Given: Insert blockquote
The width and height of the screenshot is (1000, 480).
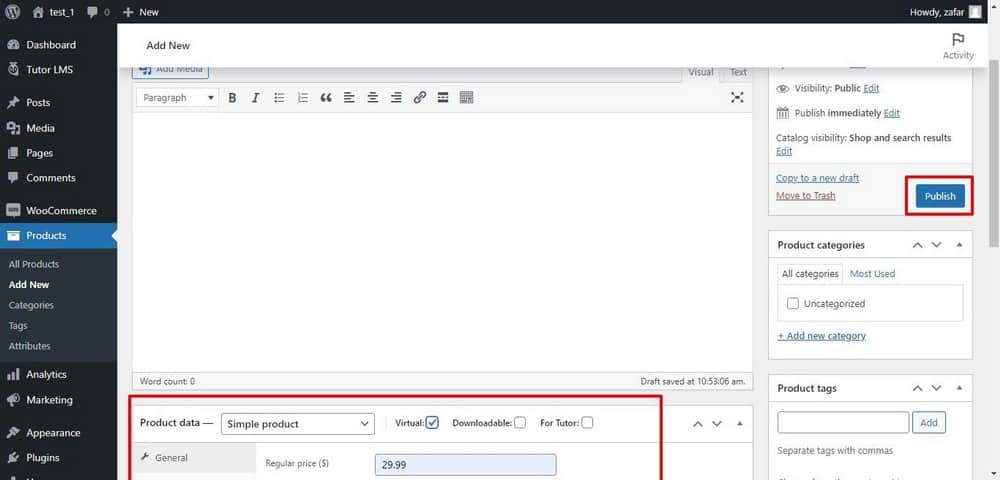Looking at the screenshot, I should tap(326, 98).
